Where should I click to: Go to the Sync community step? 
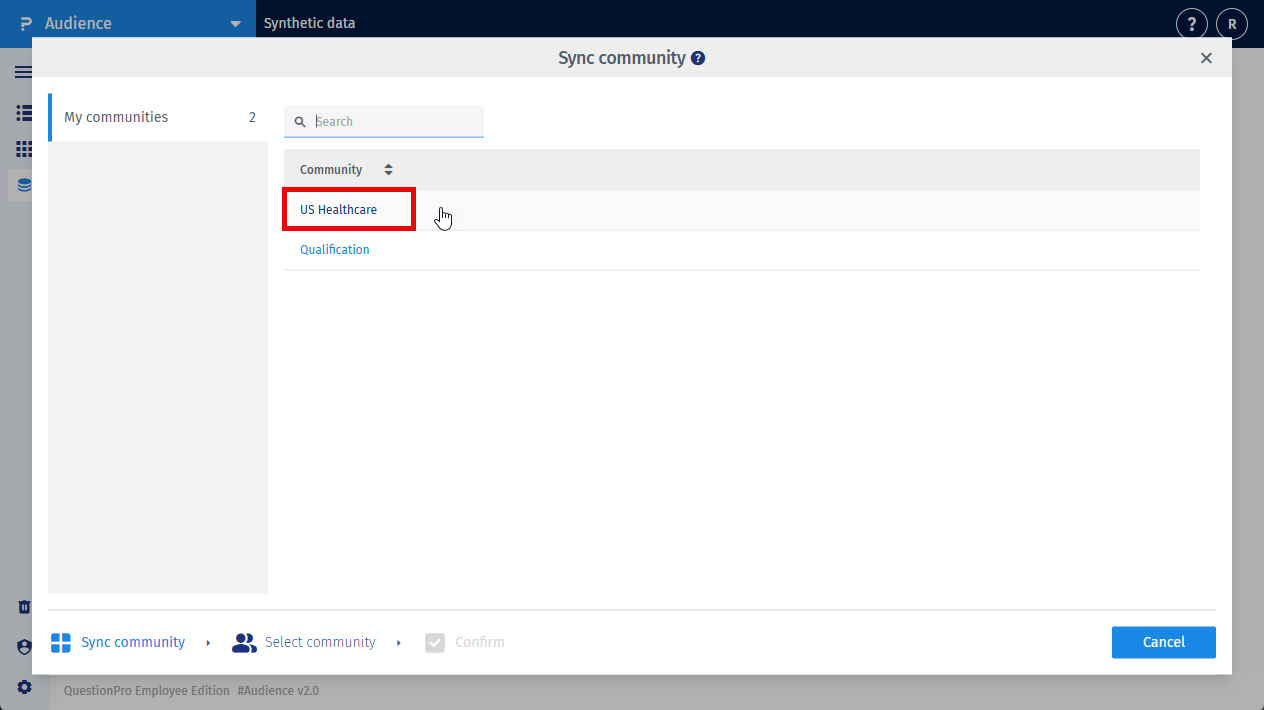[x=133, y=642]
